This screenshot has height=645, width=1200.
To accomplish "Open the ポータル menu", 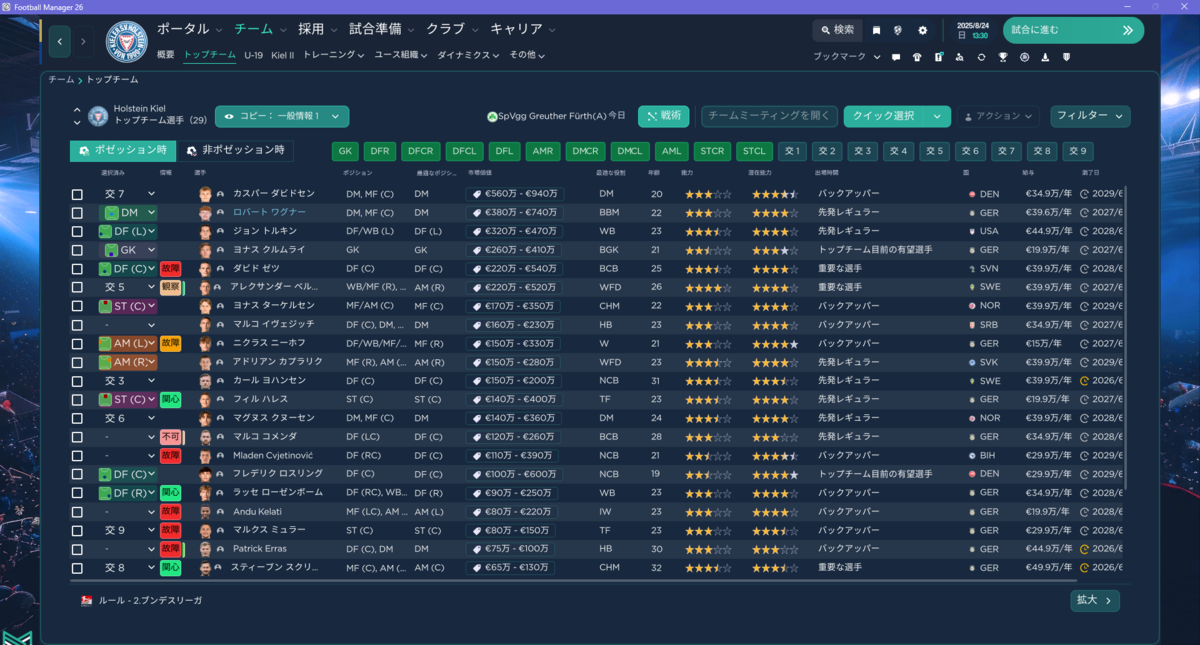I will tap(190, 29).
